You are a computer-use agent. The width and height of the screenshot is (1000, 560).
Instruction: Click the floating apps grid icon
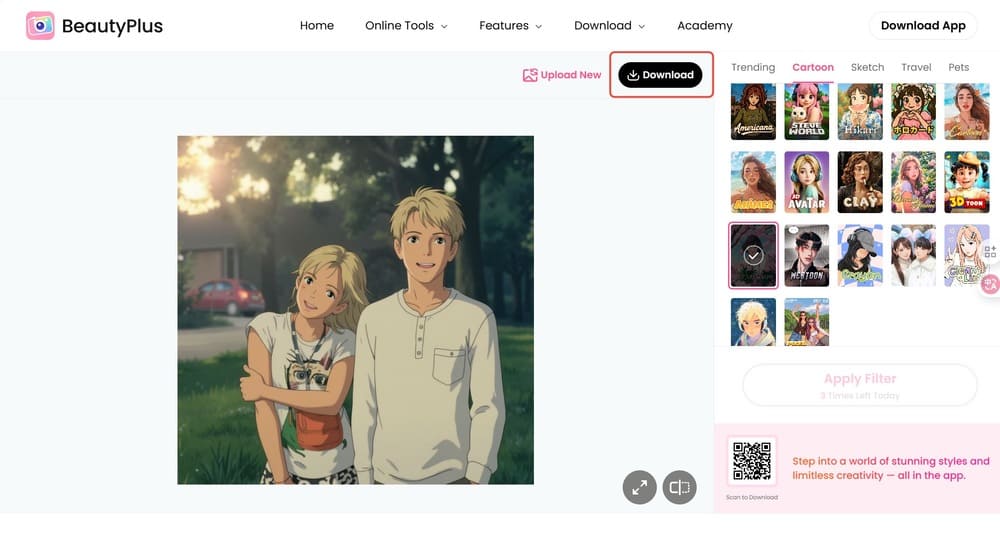990,252
